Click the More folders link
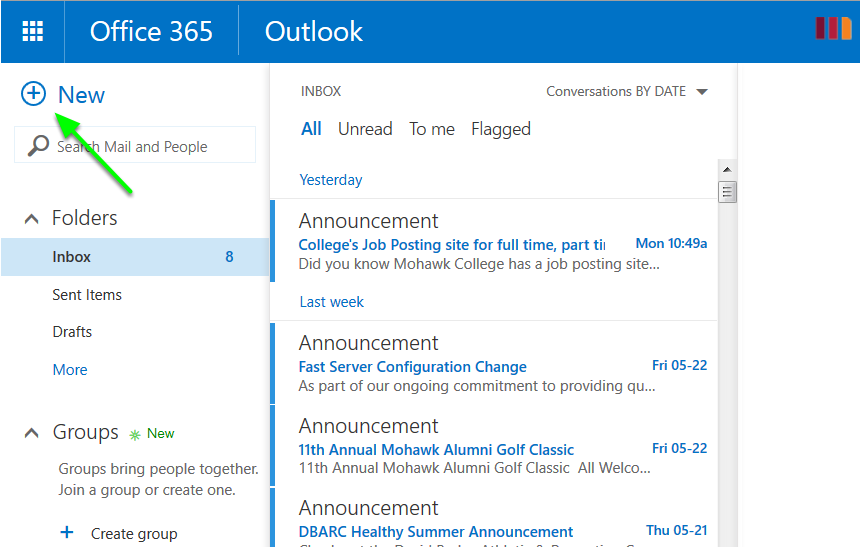This screenshot has height=547, width=860. 70,370
